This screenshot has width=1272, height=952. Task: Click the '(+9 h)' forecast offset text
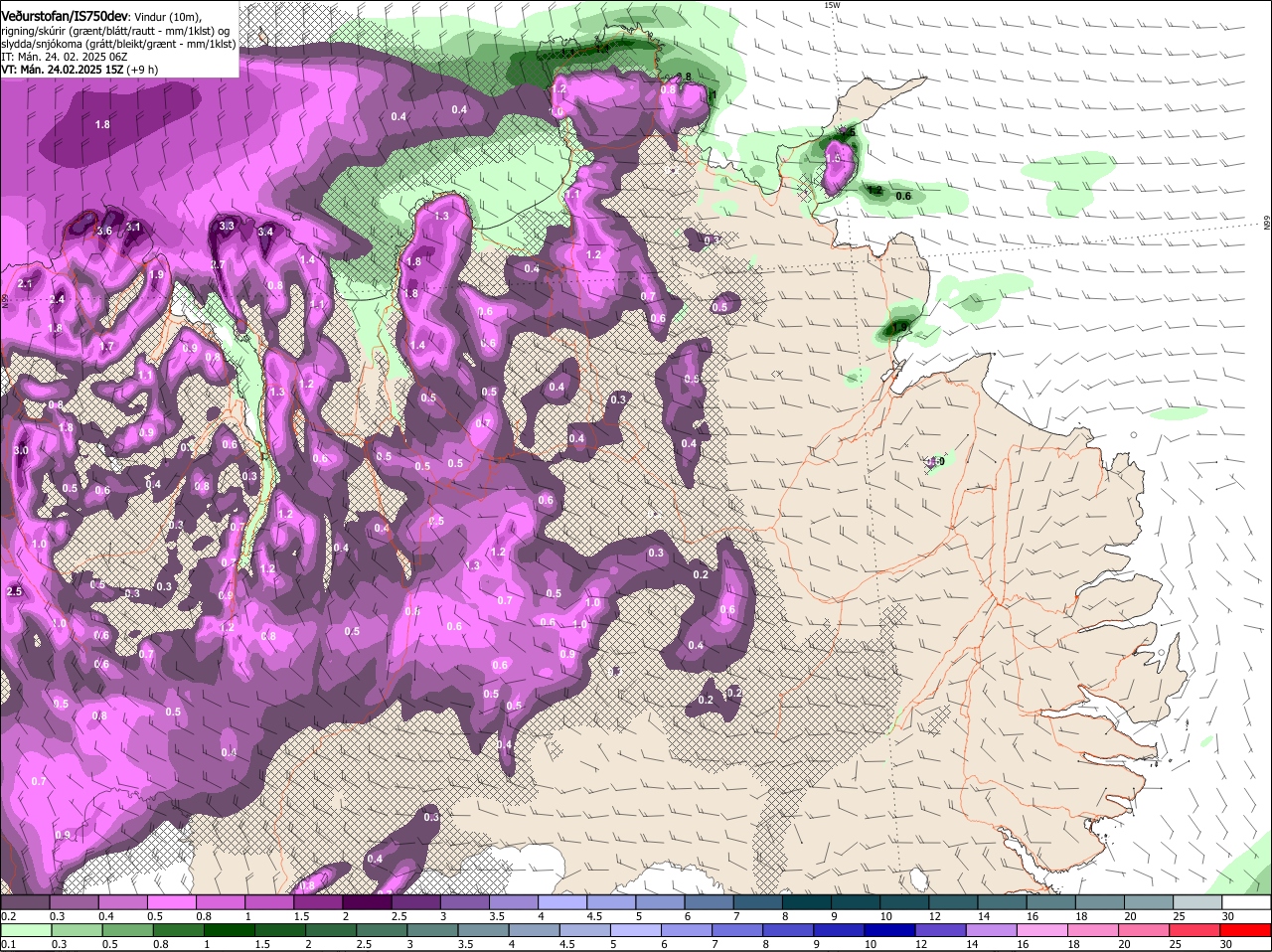(x=142, y=70)
